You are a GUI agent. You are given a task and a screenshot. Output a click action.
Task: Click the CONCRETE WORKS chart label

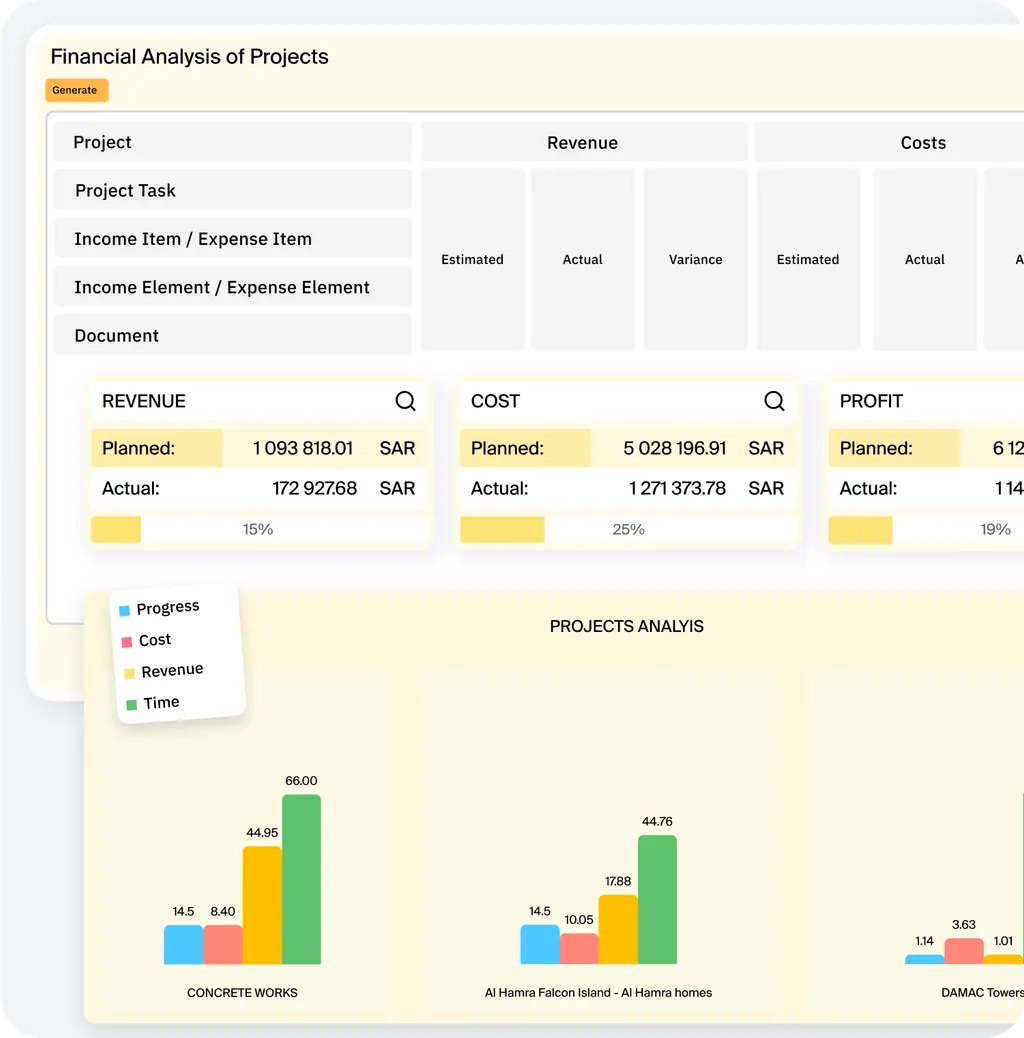(x=242, y=992)
